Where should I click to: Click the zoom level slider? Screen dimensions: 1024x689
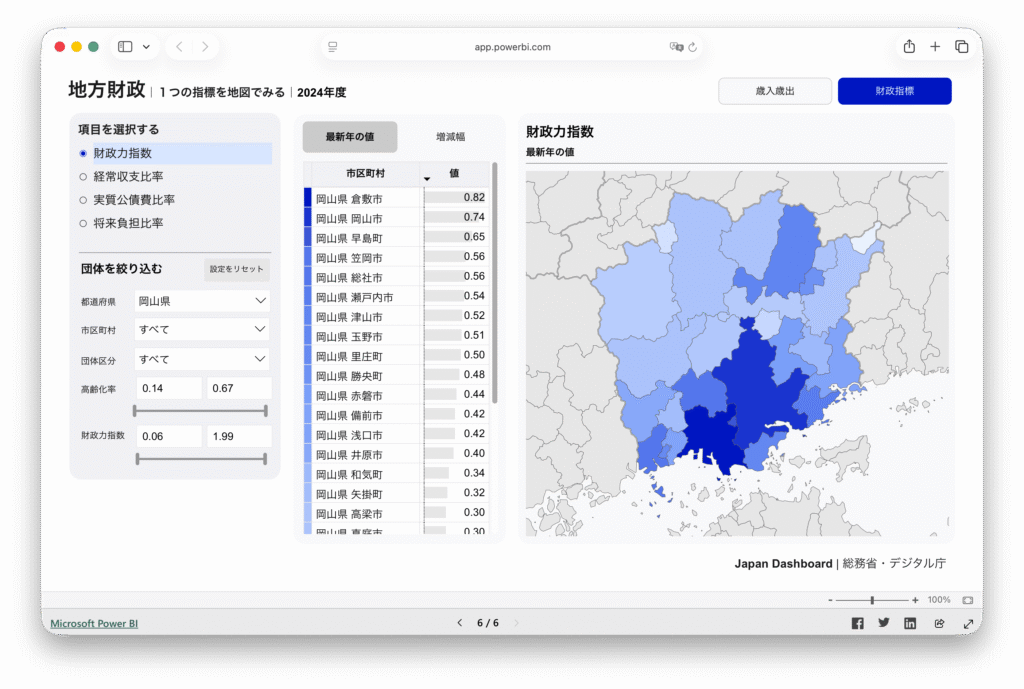click(872, 600)
